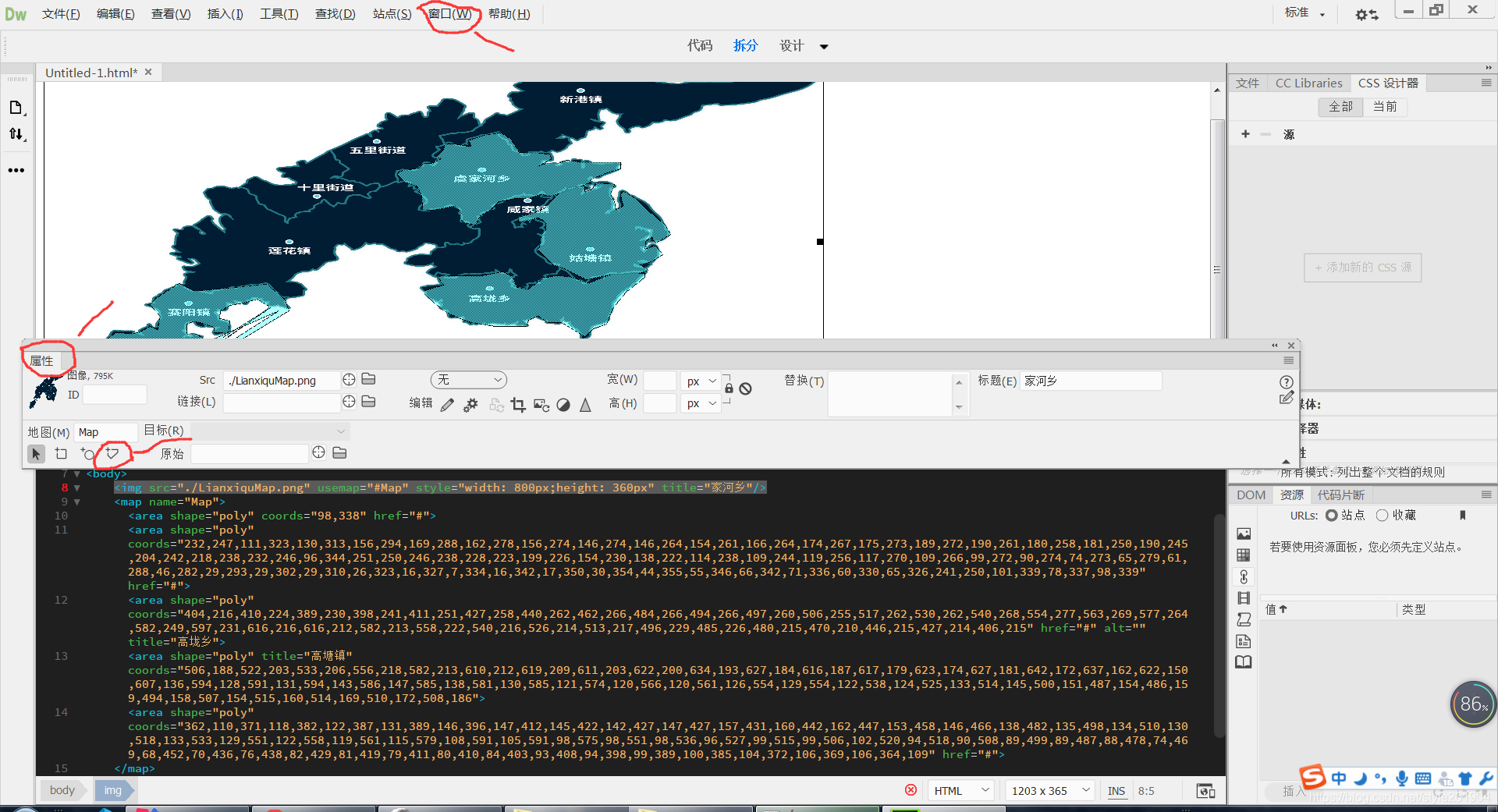The height and width of the screenshot is (812, 1498).
Task: Click the 当前 button in CSS designer
Action: click(x=1385, y=106)
